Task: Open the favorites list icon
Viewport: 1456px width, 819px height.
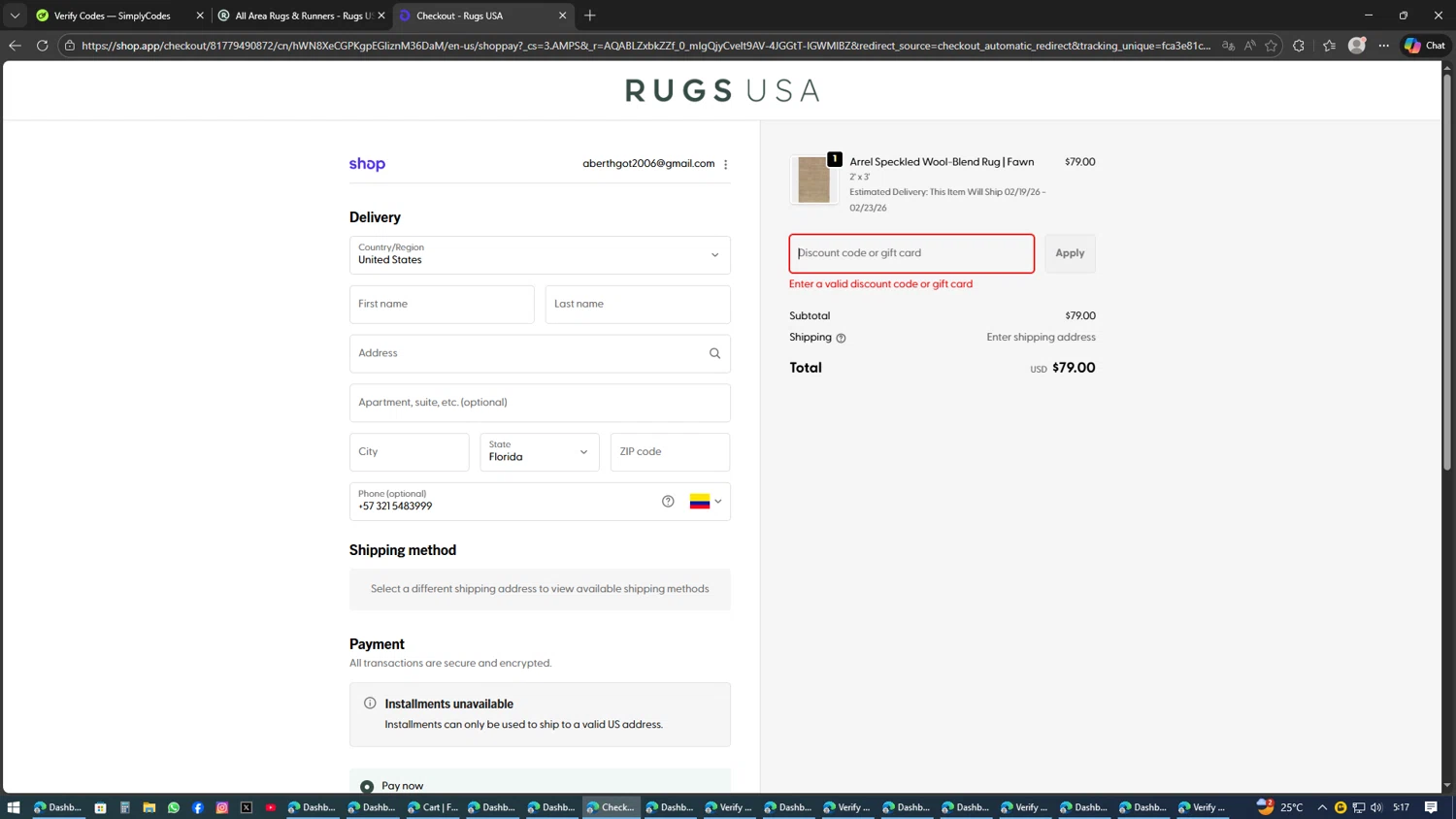Action: click(x=1329, y=46)
